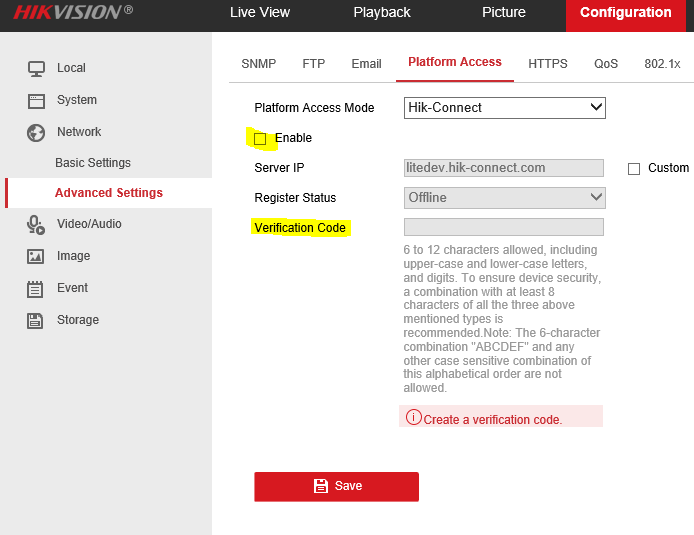The width and height of the screenshot is (694, 535).
Task: Click the Network globe icon
Action: click(x=37, y=132)
